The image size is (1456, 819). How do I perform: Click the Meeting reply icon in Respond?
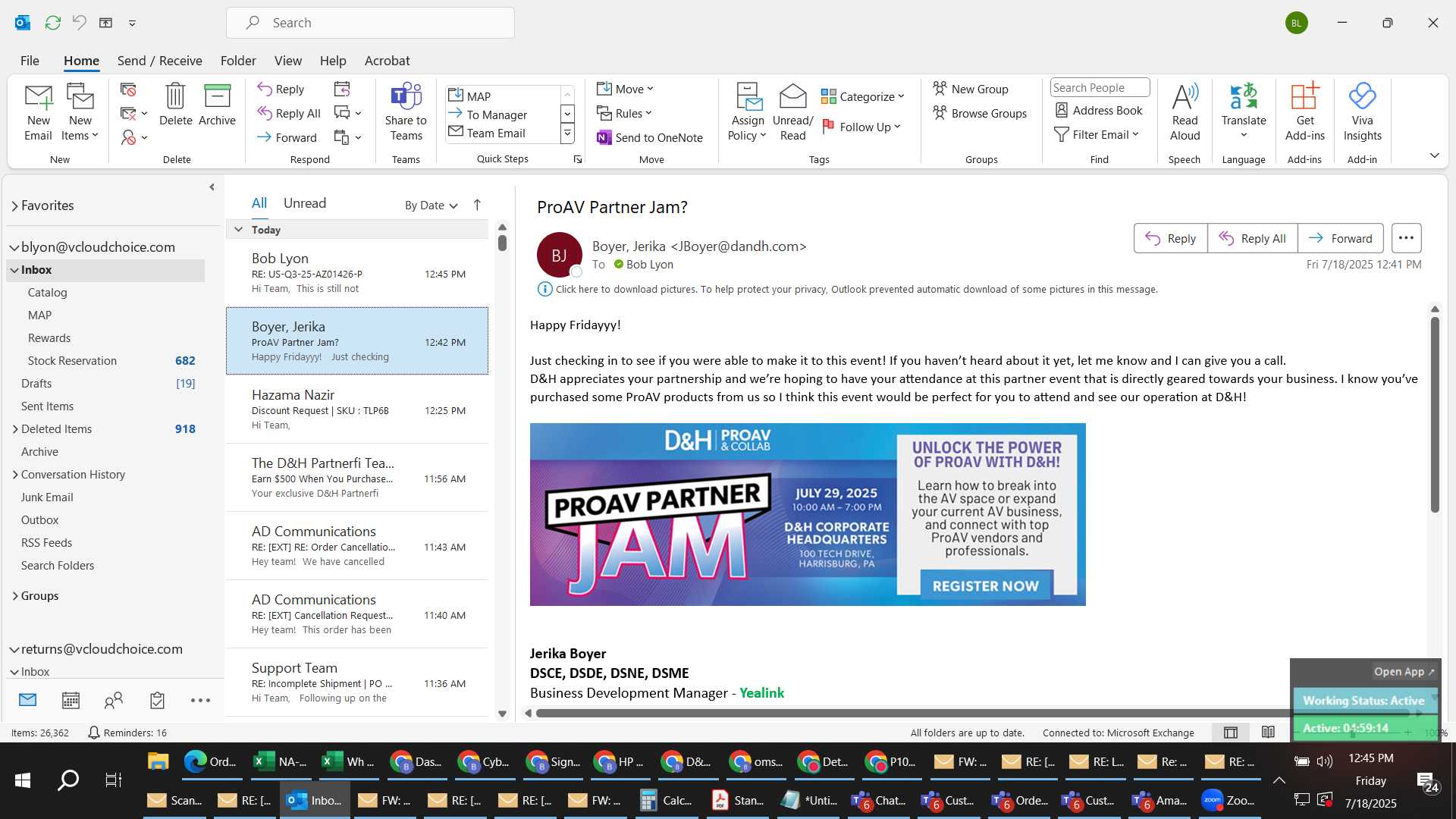coord(342,89)
